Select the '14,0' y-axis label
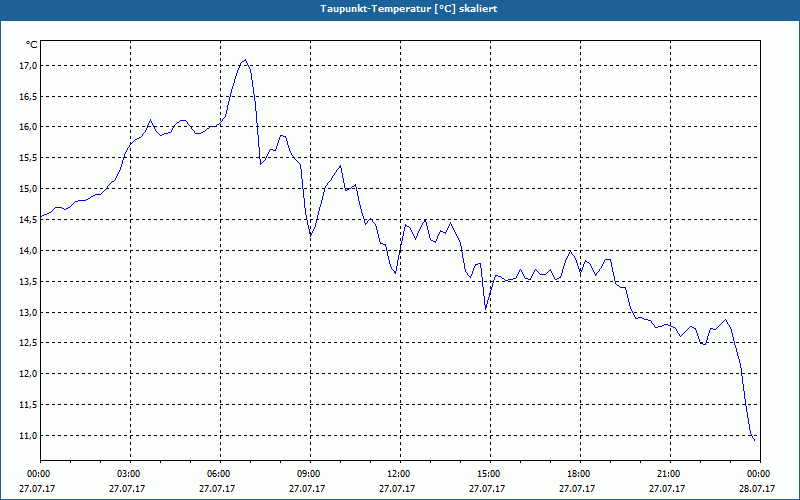The width and height of the screenshot is (800, 500). click(x=29, y=251)
